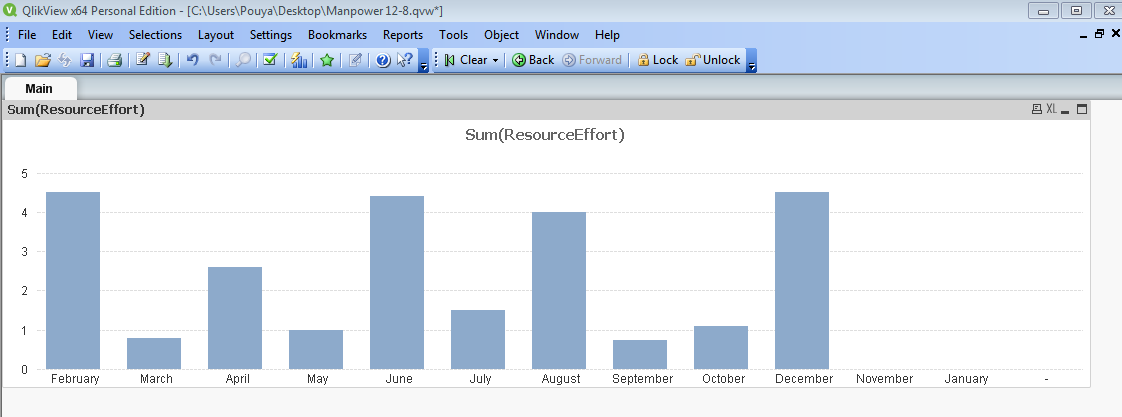Click the Print icon in the chart caption

click(1036, 109)
